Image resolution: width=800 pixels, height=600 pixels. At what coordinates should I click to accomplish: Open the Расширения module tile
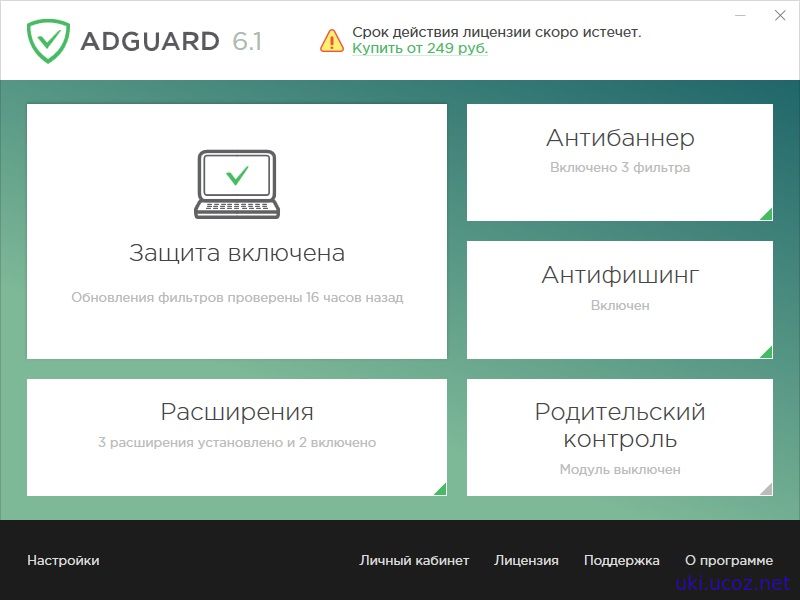[237, 437]
